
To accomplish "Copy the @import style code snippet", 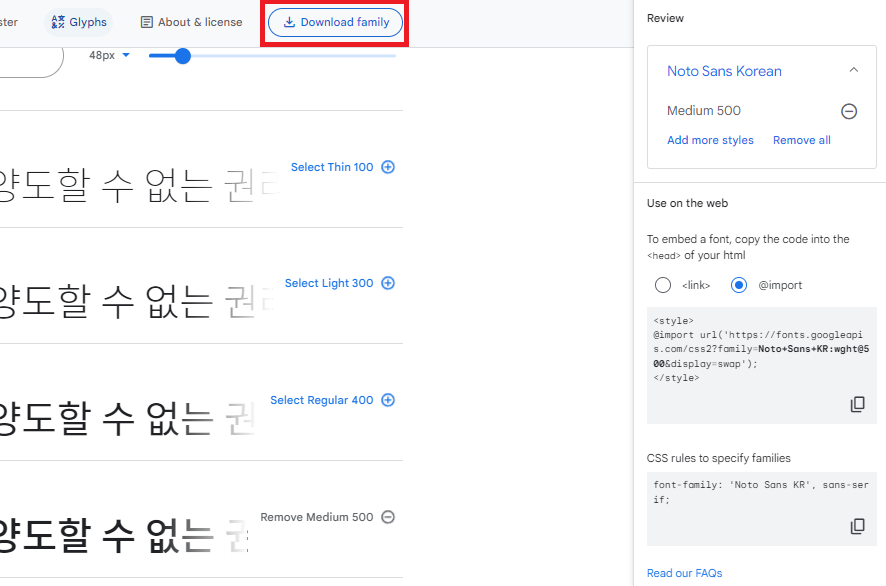I will [x=857, y=404].
